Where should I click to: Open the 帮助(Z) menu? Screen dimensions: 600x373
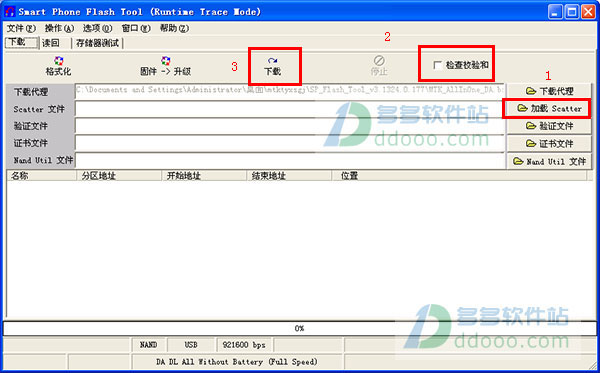pos(174,28)
